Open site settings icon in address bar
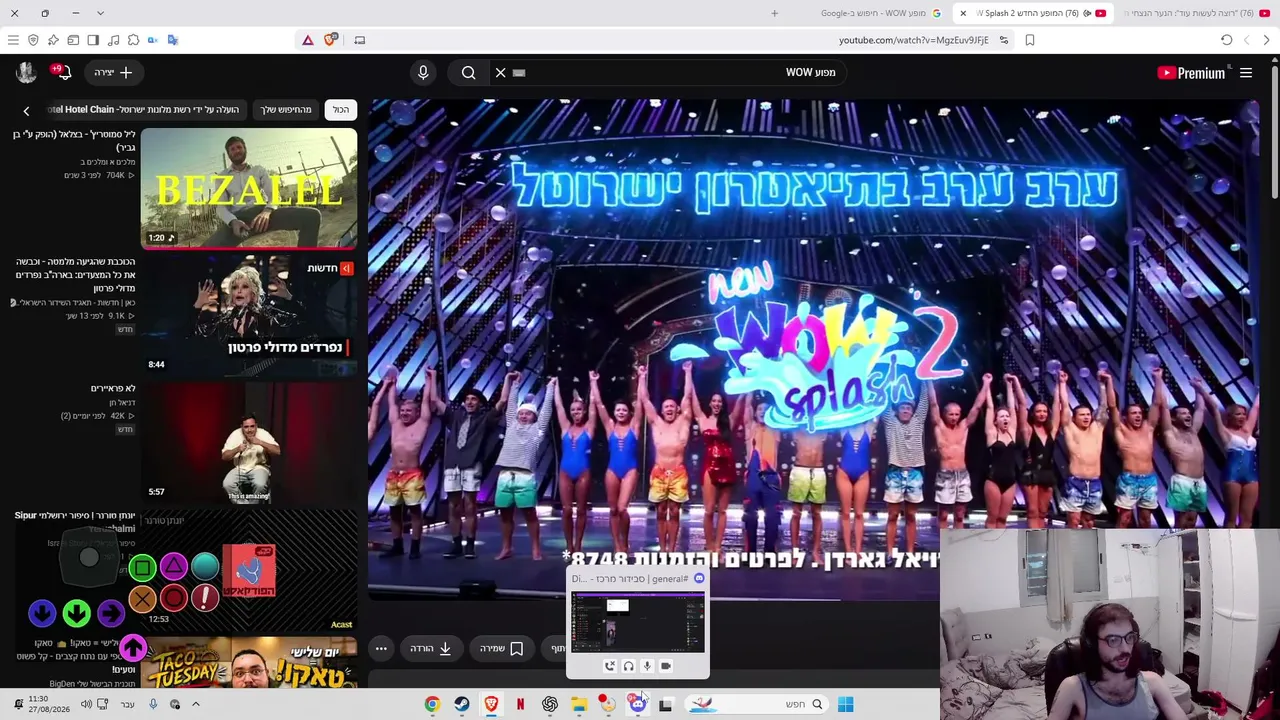Viewport: 1280px width, 720px height. pyautogui.click(x=1004, y=40)
